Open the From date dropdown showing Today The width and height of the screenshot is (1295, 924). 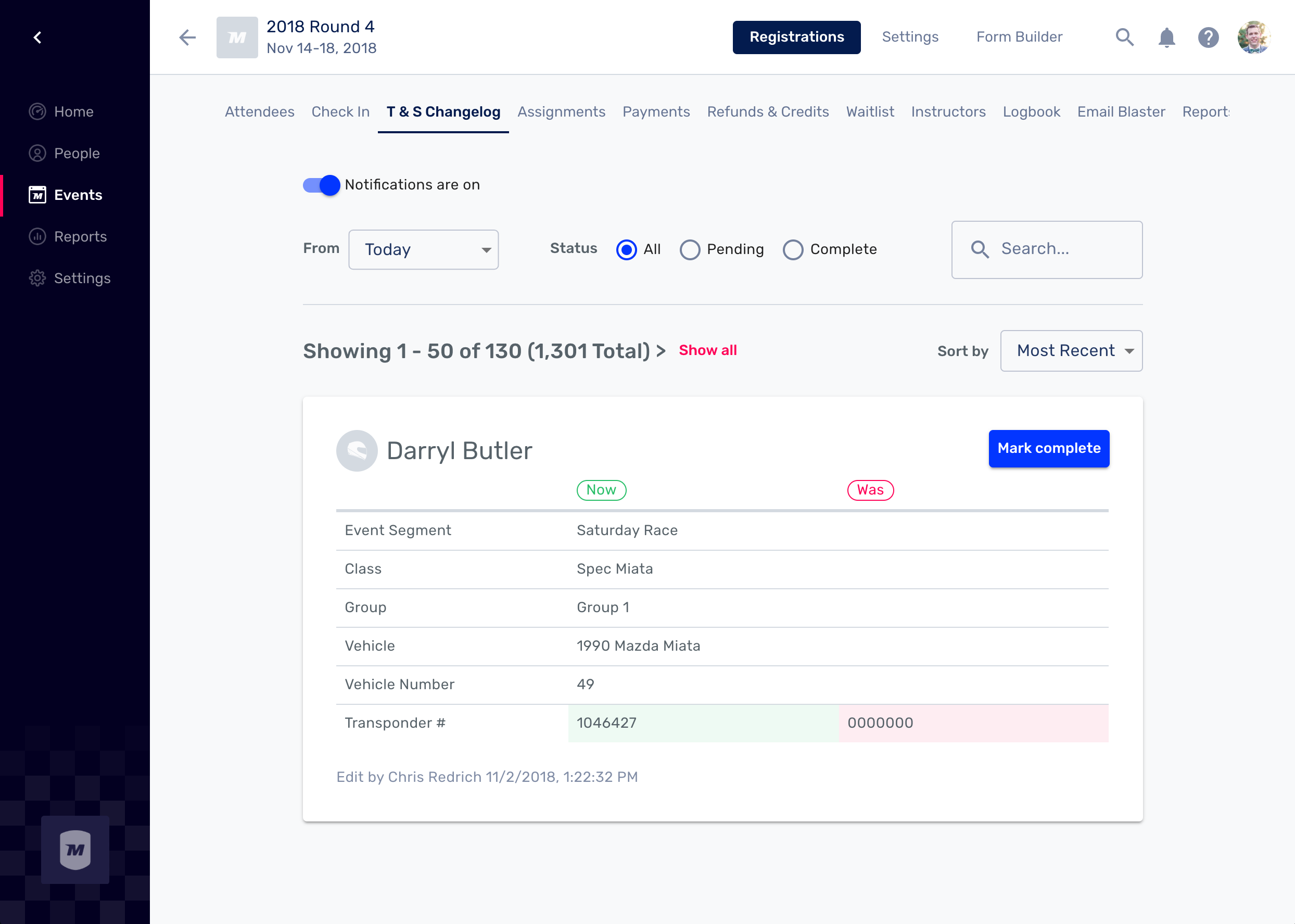[423, 250]
